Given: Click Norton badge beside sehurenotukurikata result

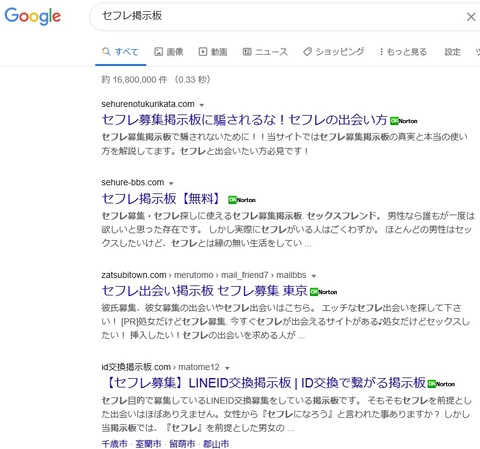Looking at the screenshot, I should click(x=404, y=121).
